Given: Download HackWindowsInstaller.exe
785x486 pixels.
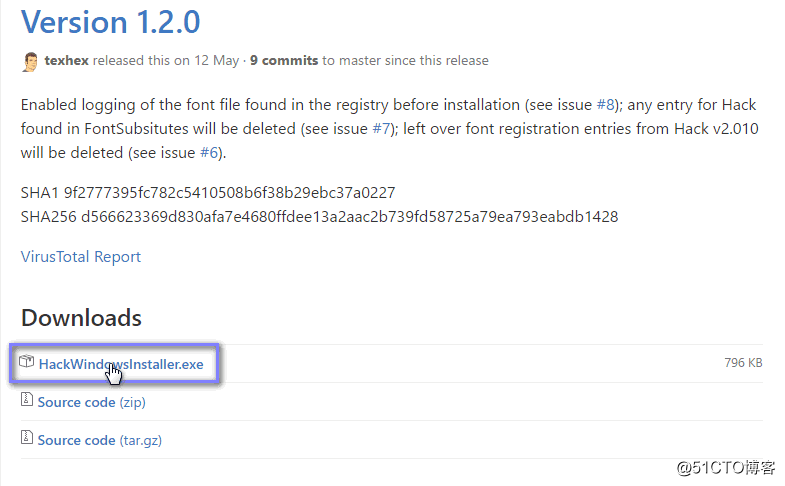Looking at the screenshot, I should [x=121, y=364].
